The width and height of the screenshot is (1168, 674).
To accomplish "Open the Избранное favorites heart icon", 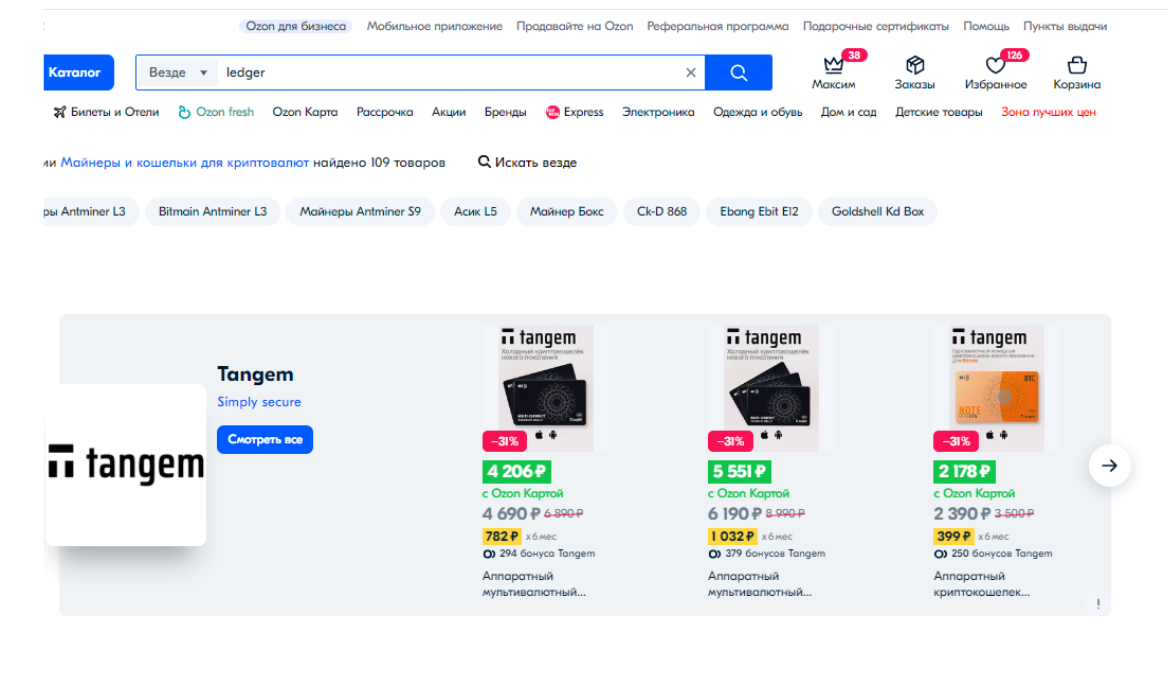I will click(995, 67).
